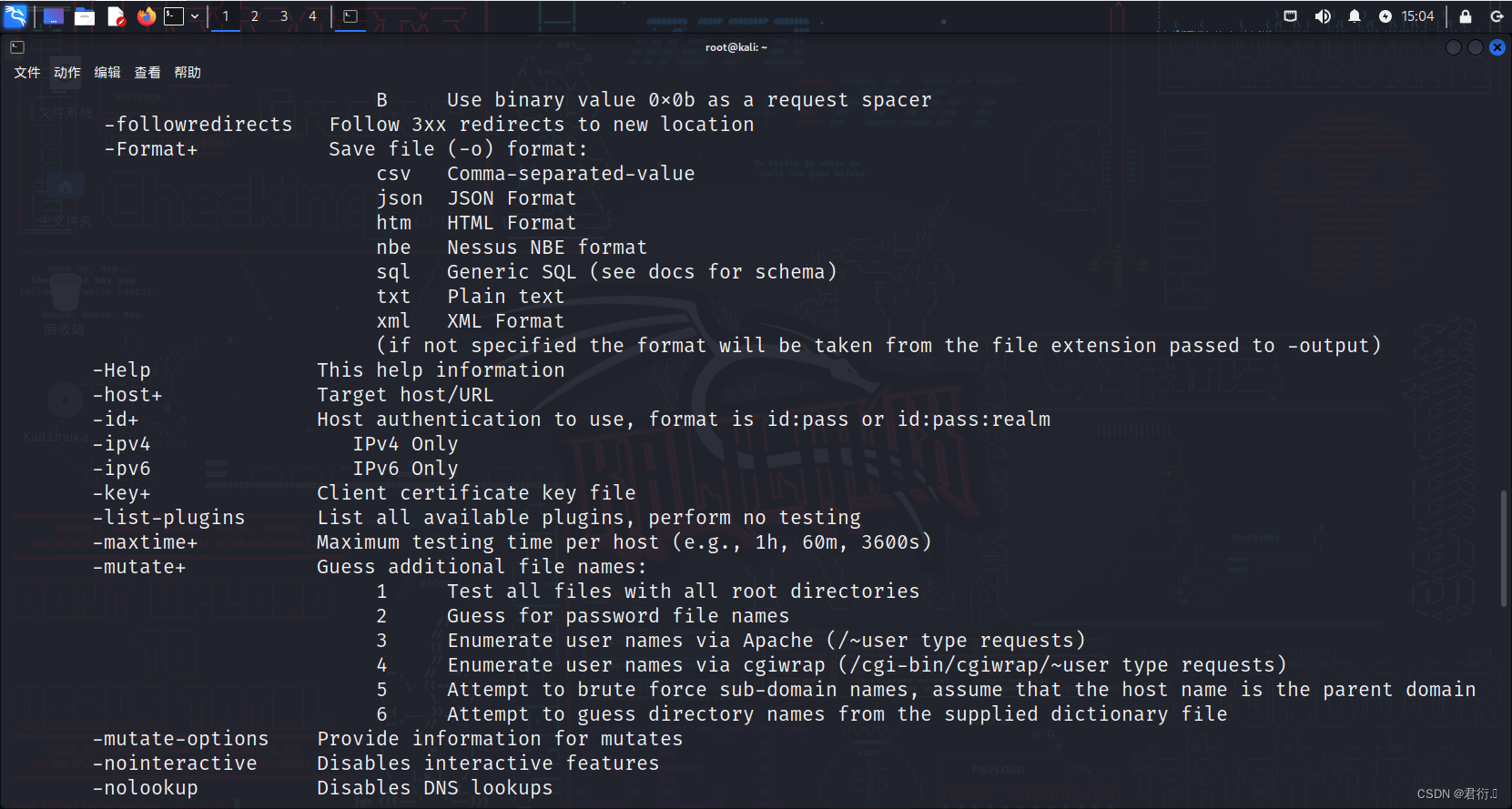Viewport: 1512px width, 809px height.
Task: Open the 文件 menu
Action: pyautogui.click(x=27, y=73)
